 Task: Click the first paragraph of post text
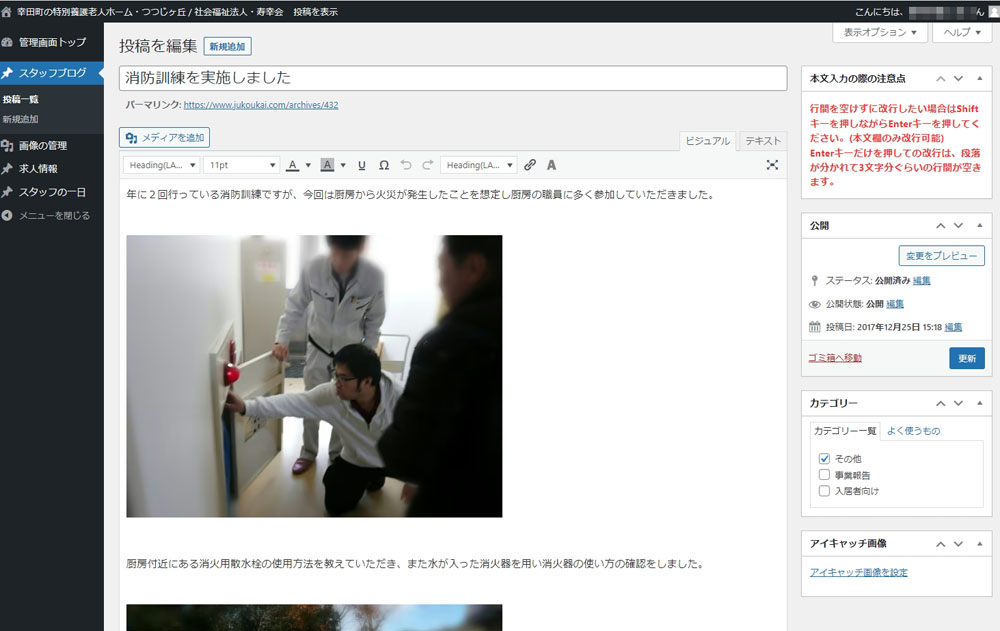419,195
